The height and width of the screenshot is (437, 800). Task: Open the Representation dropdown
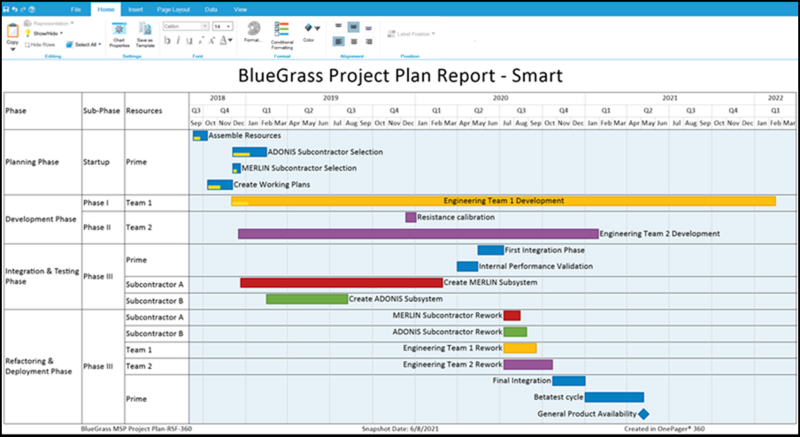[48, 23]
